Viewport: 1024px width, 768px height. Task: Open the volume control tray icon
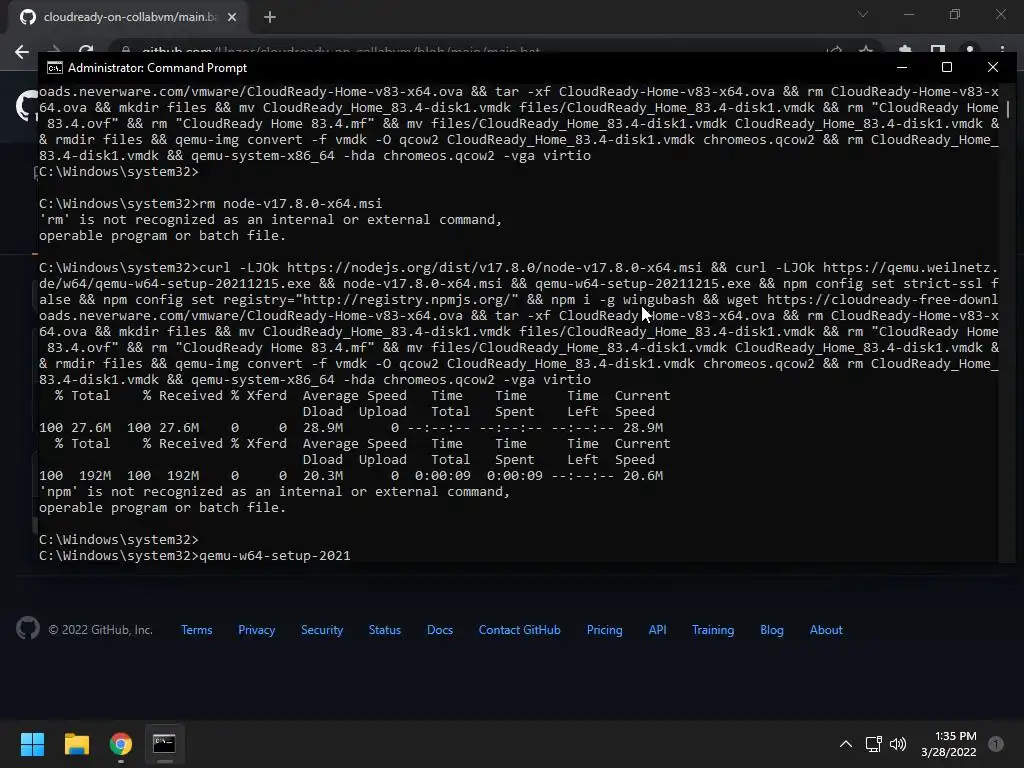pyautogui.click(x=898, y=744)
